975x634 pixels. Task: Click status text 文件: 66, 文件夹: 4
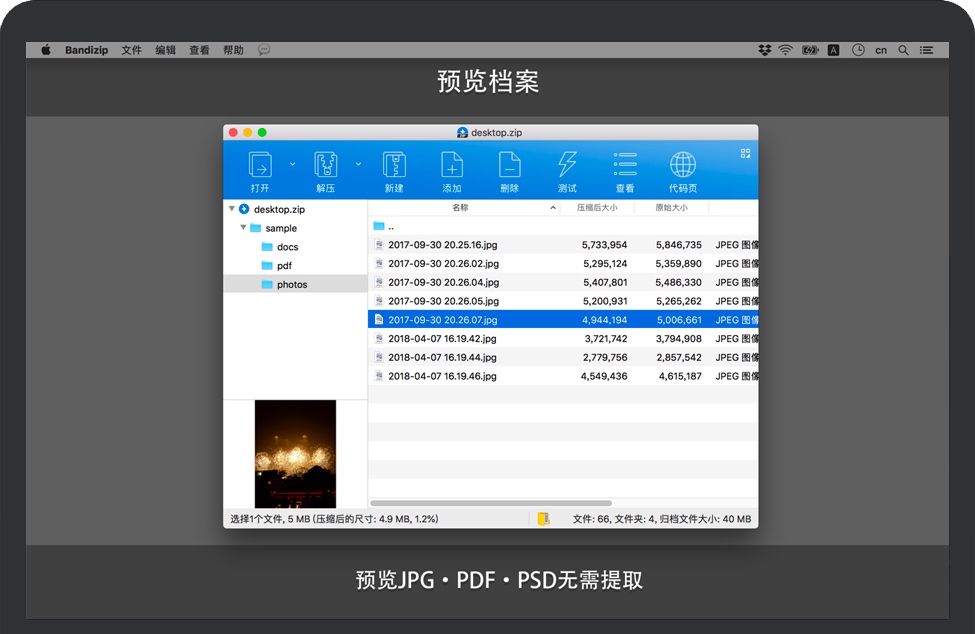[x=614, y=519]
